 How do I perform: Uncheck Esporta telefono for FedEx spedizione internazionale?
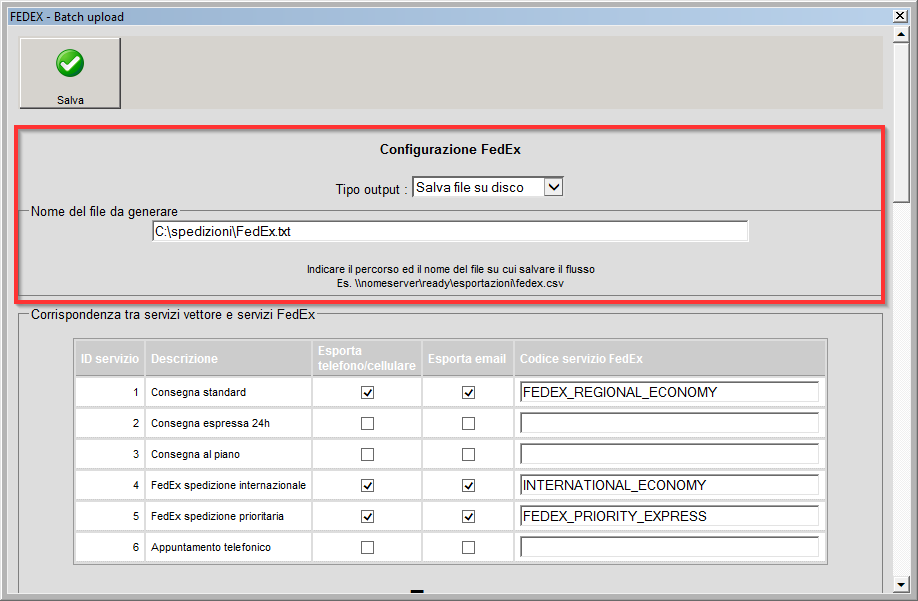click(x=367, y=485)
